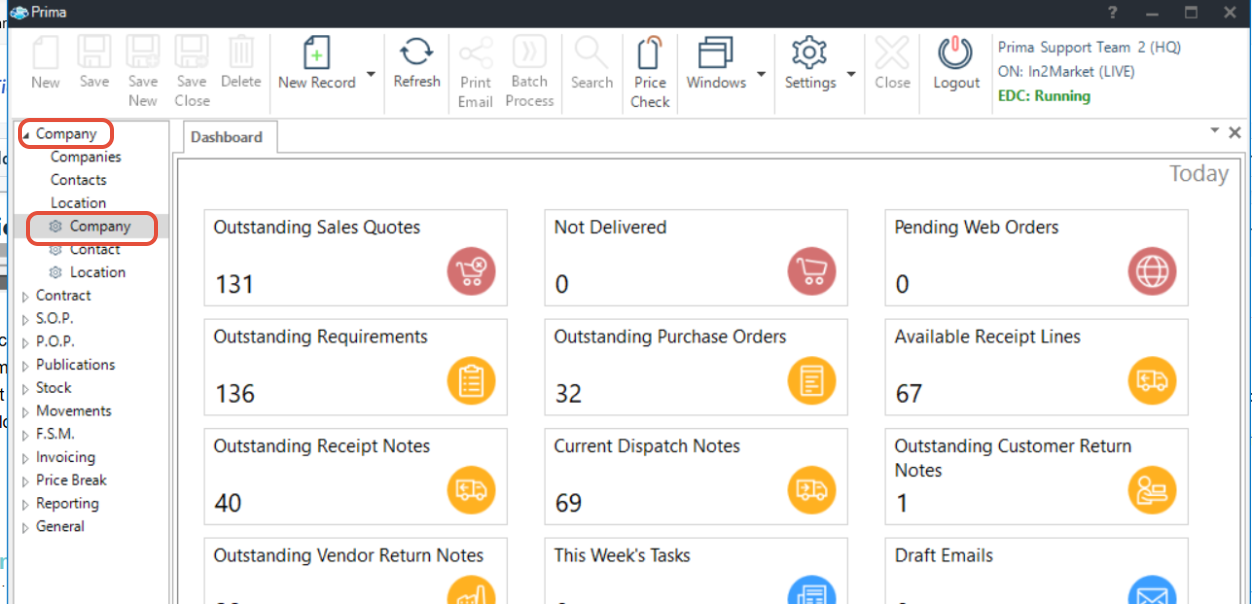
Task: Expand the F.S.M. tree node
Action: [x=26, y=435]
